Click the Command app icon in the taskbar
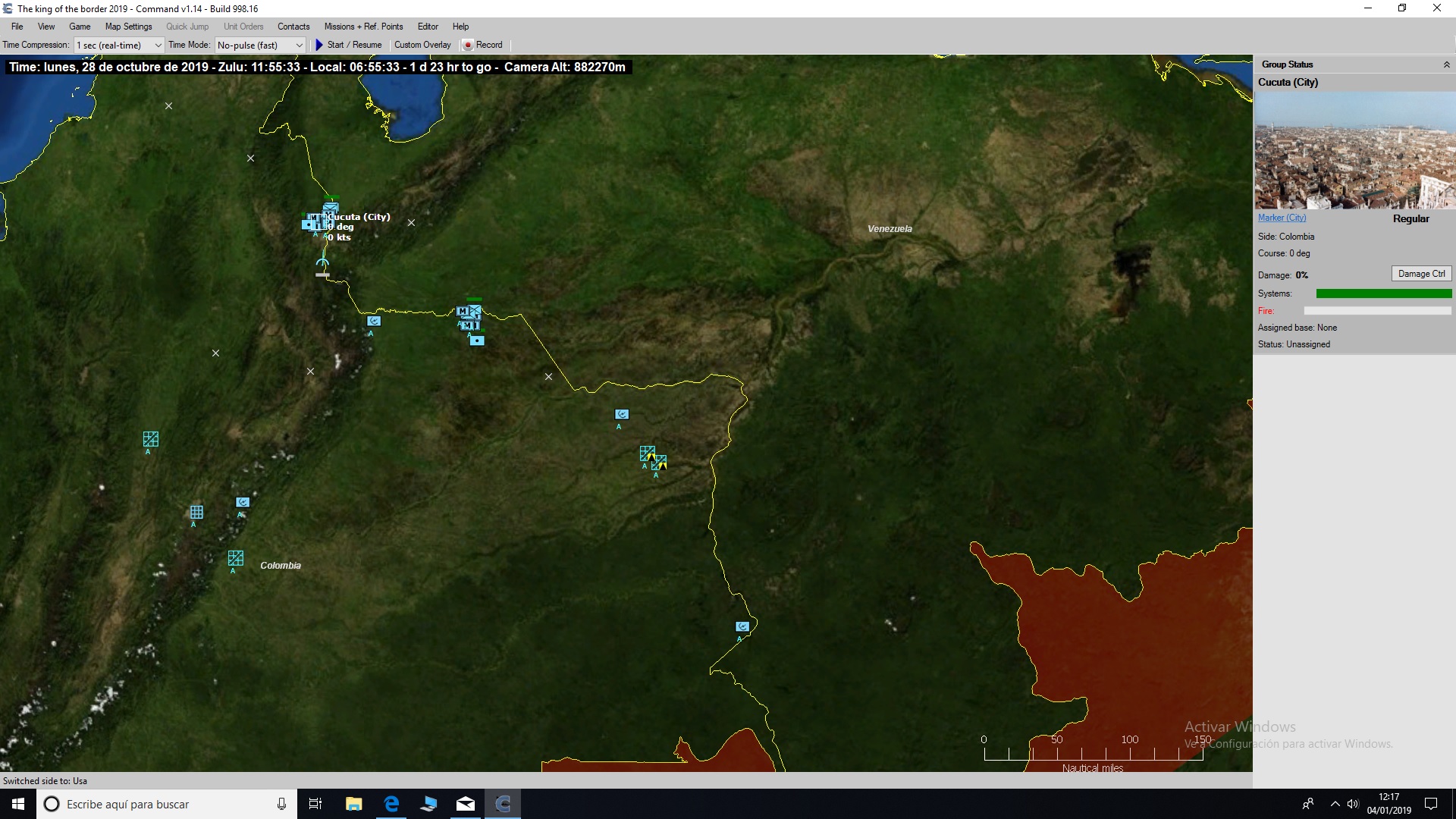This screenshot has height=819, width=1456. [x=503, y=804]
